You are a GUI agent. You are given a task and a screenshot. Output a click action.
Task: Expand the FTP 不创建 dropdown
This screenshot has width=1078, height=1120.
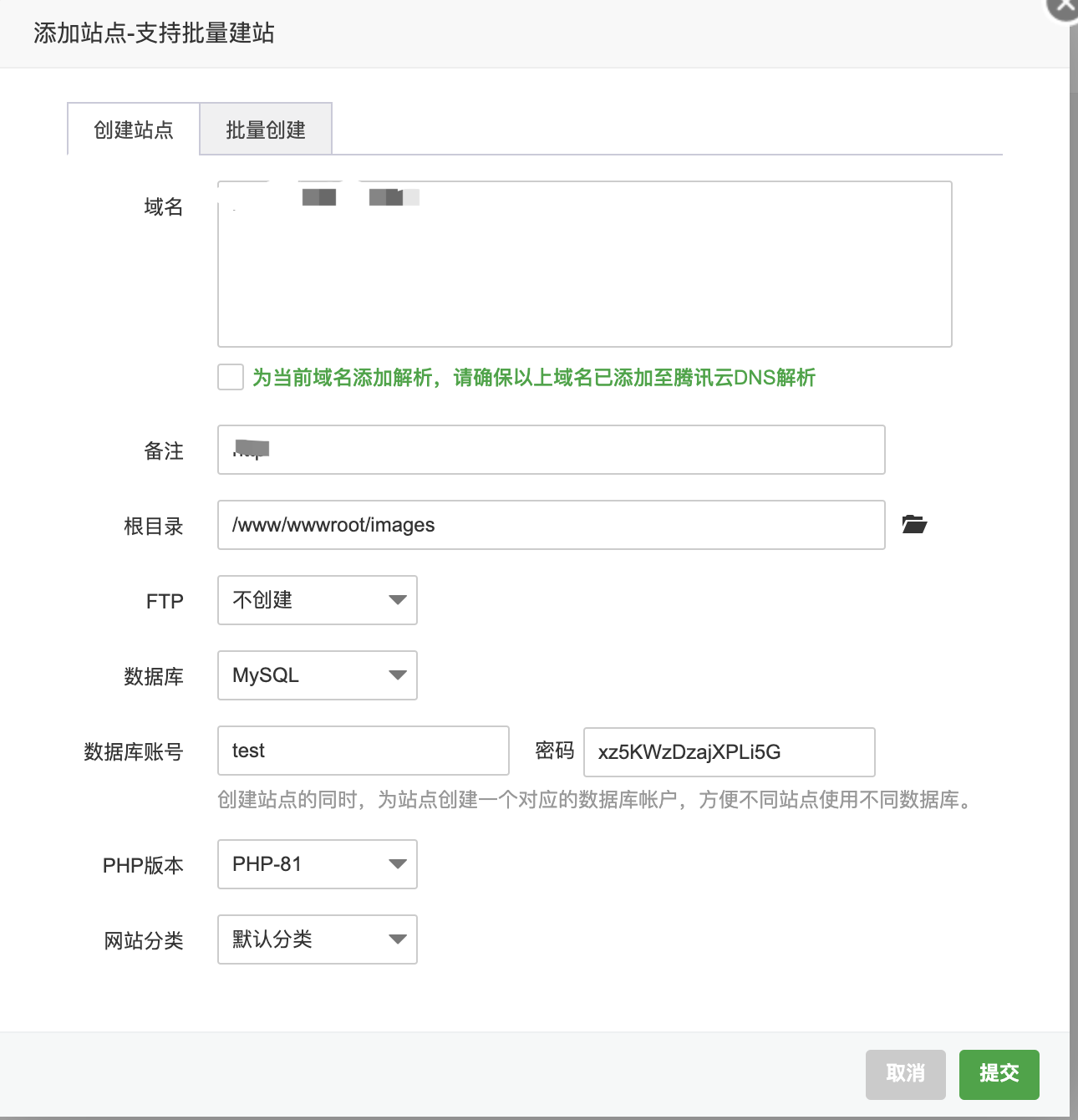318,600
